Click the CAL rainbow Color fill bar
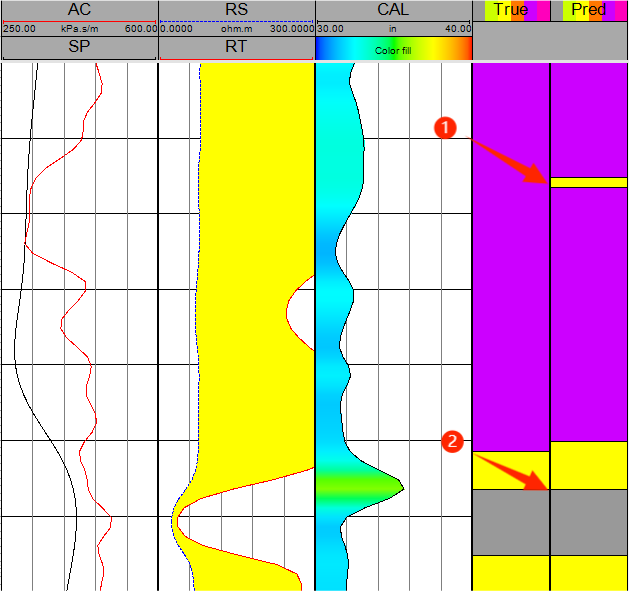 (393, 48)
